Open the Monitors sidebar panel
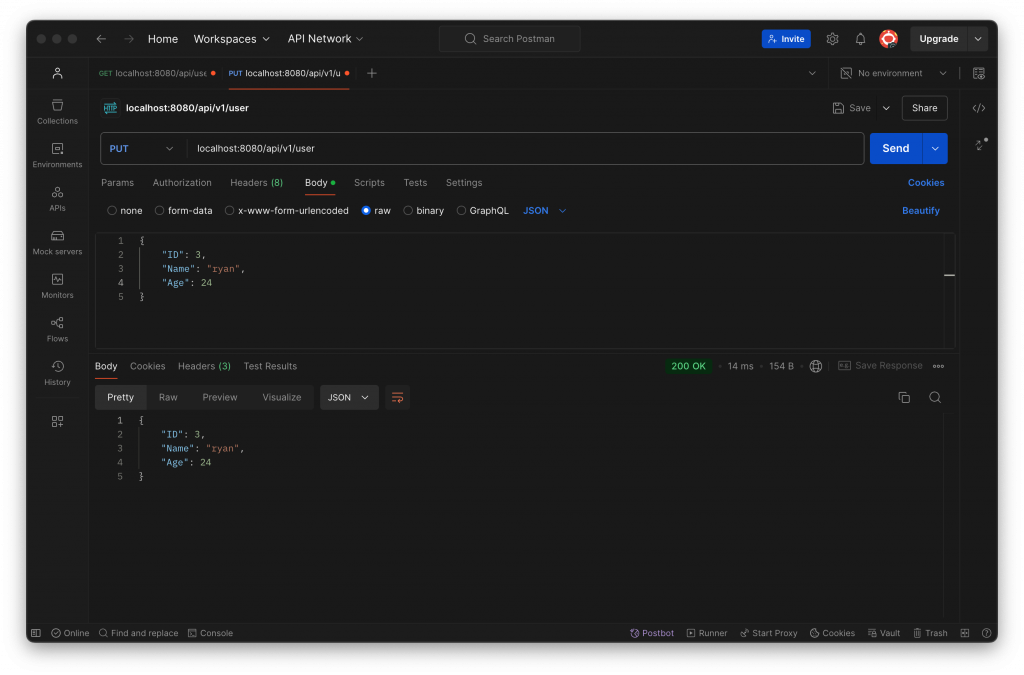 coord(57,286)
